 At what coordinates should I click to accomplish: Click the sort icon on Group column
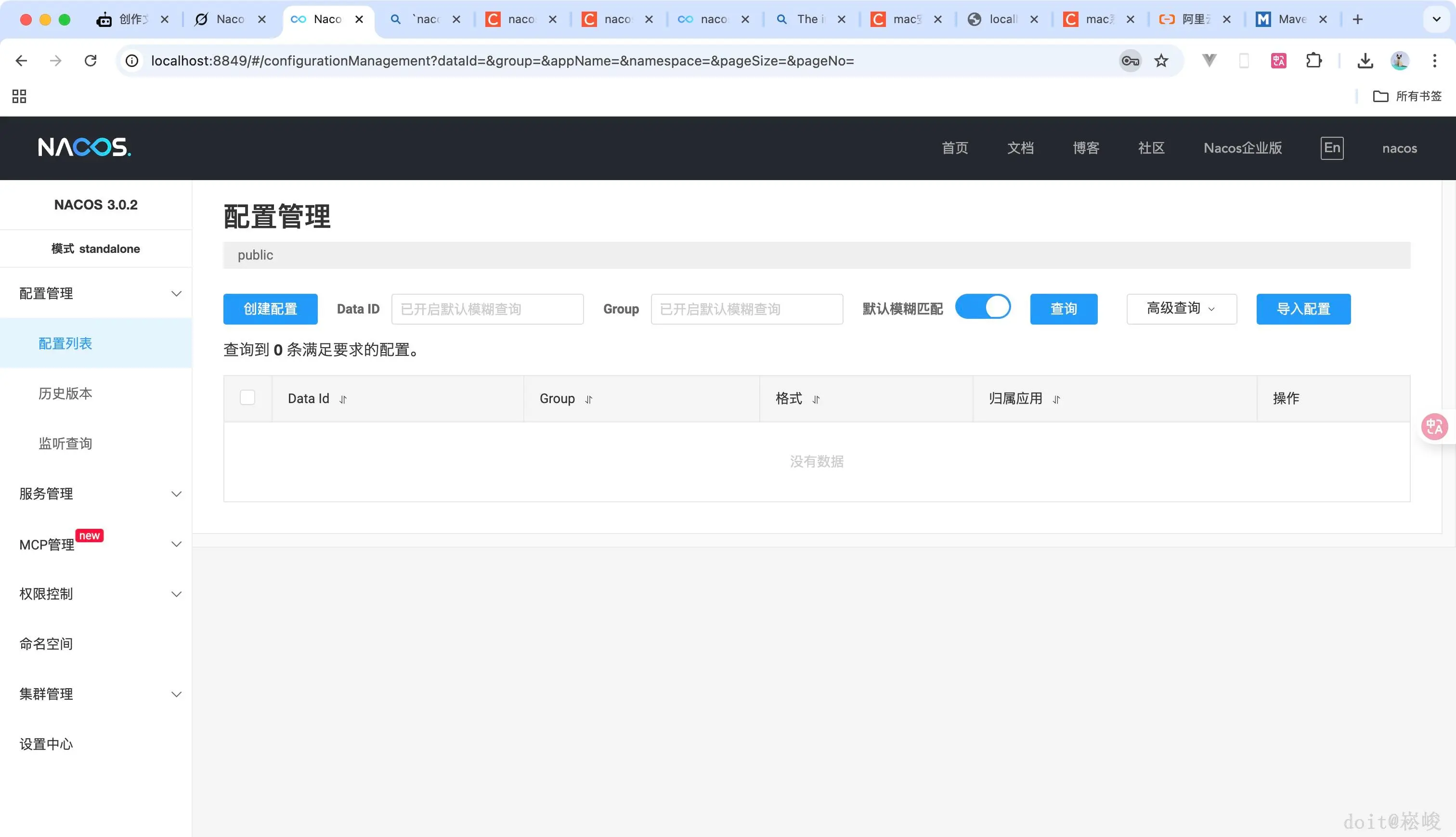pos(589,399)
